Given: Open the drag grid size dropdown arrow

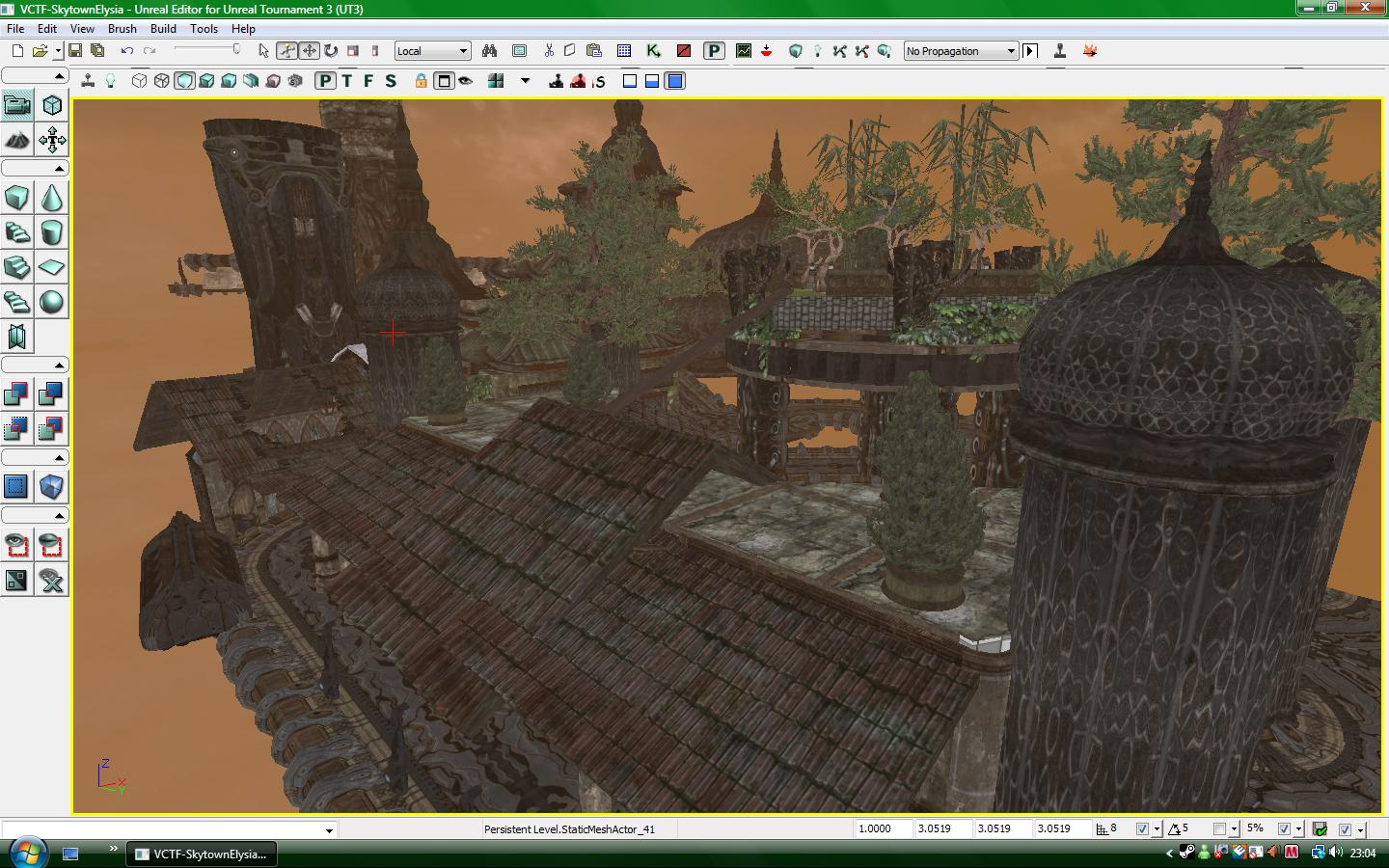Looking at the screenshot, I should coord(1157,827).
